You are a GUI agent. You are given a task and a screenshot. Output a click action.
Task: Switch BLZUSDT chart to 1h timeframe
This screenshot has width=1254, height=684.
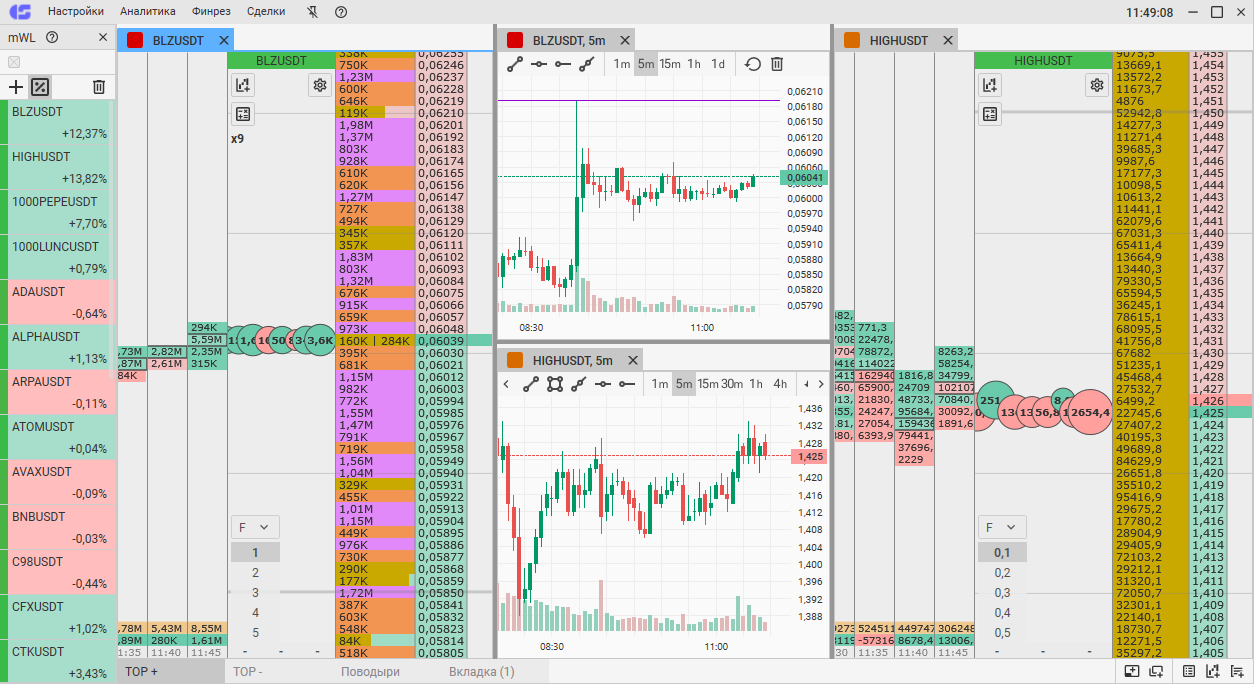[694, 64]
